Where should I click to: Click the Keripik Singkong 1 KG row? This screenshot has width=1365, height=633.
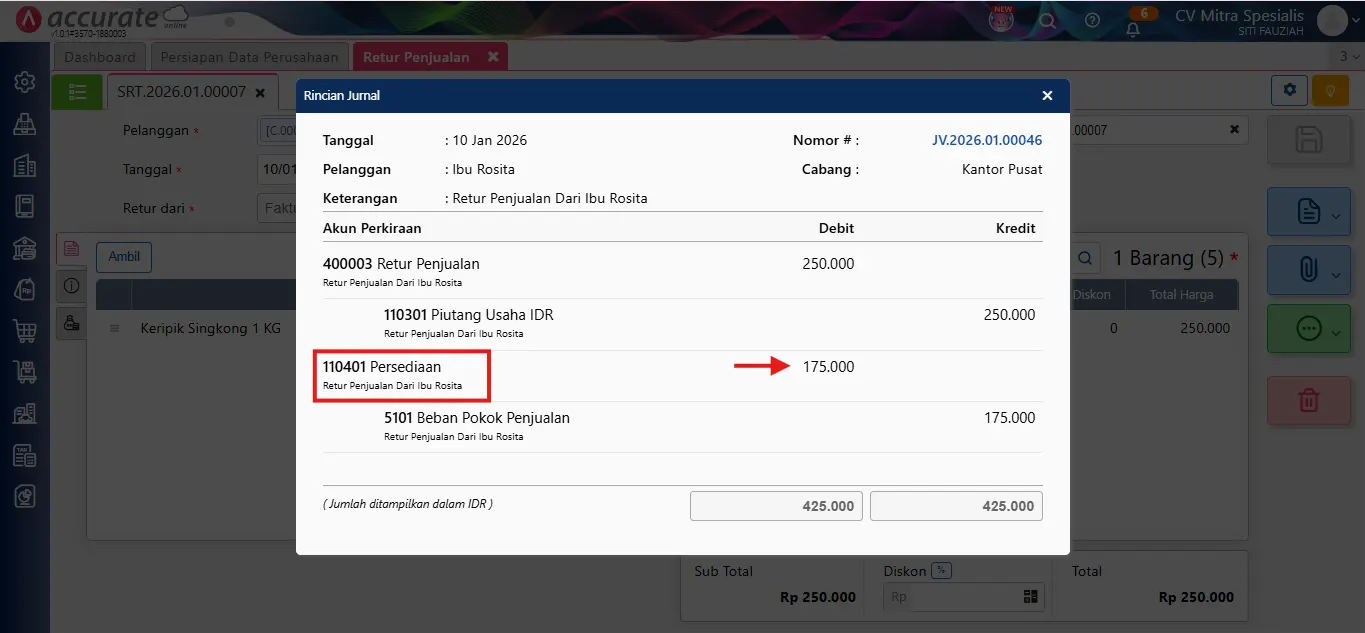point(210,328)
